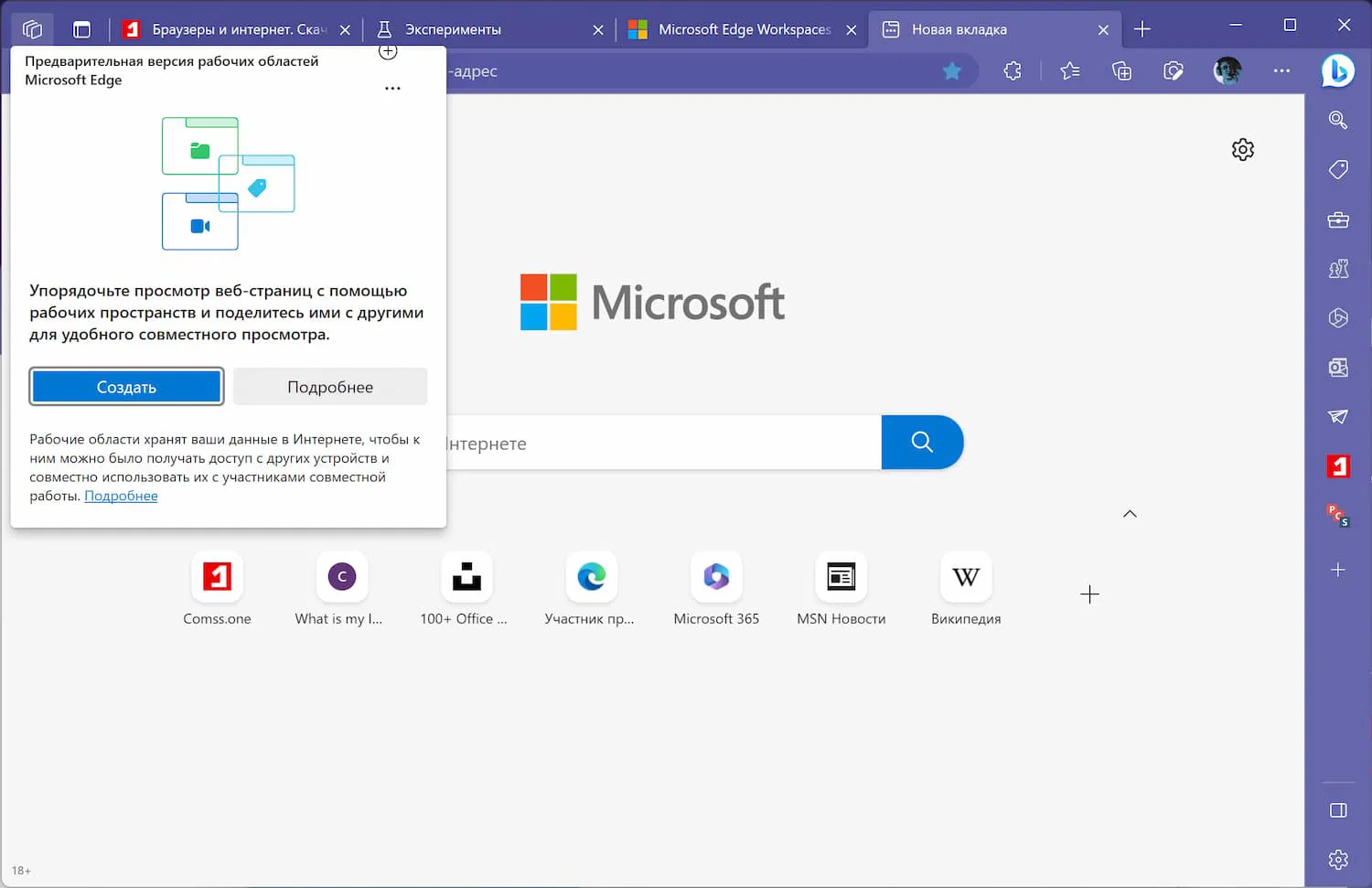The image size is (1372, 888).
Task: Open the Comss.one quick link
Action: click(217, 590)
